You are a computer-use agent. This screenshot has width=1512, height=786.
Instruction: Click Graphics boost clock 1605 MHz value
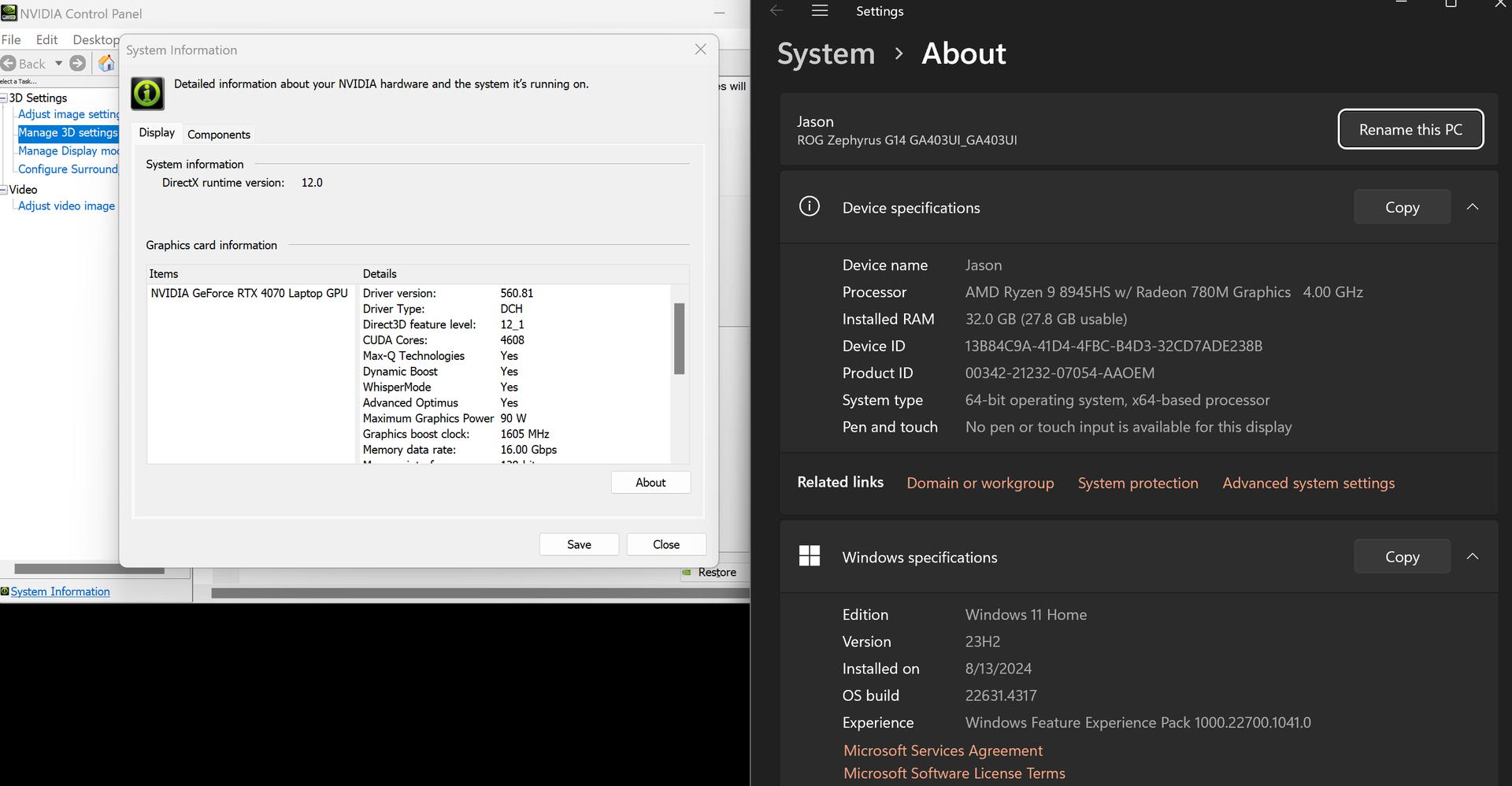point(524,434)
